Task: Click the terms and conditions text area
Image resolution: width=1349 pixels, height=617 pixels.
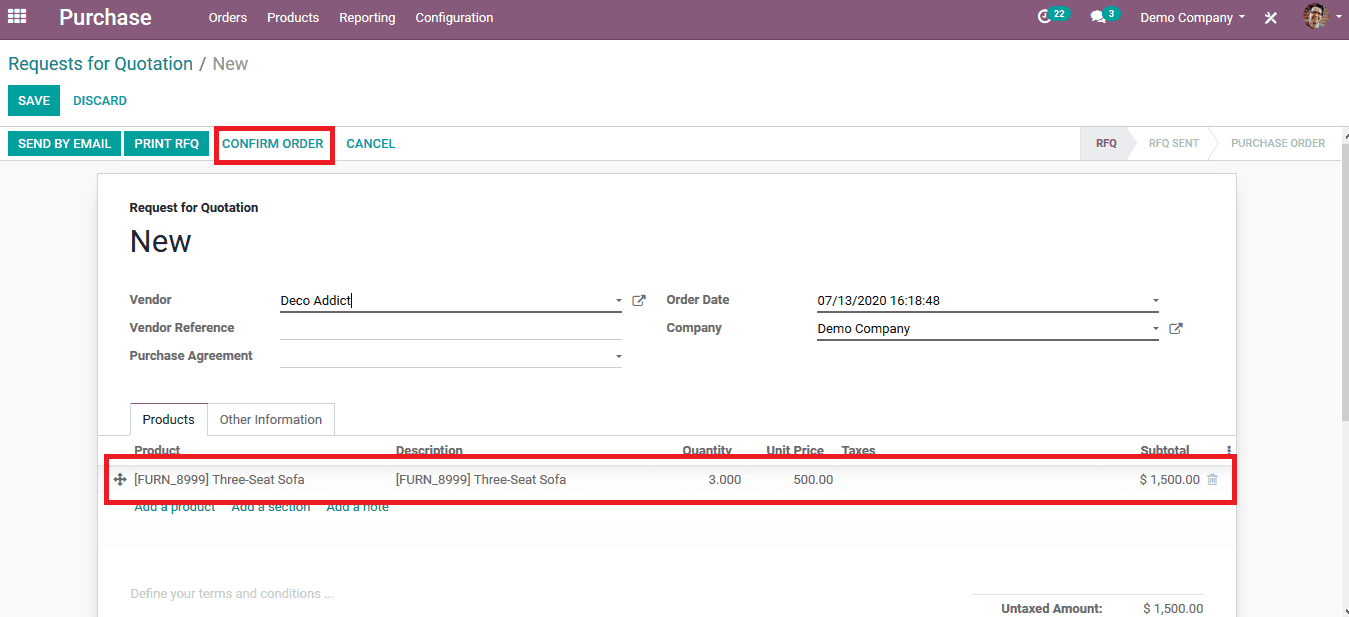Action: pos(232,594)
